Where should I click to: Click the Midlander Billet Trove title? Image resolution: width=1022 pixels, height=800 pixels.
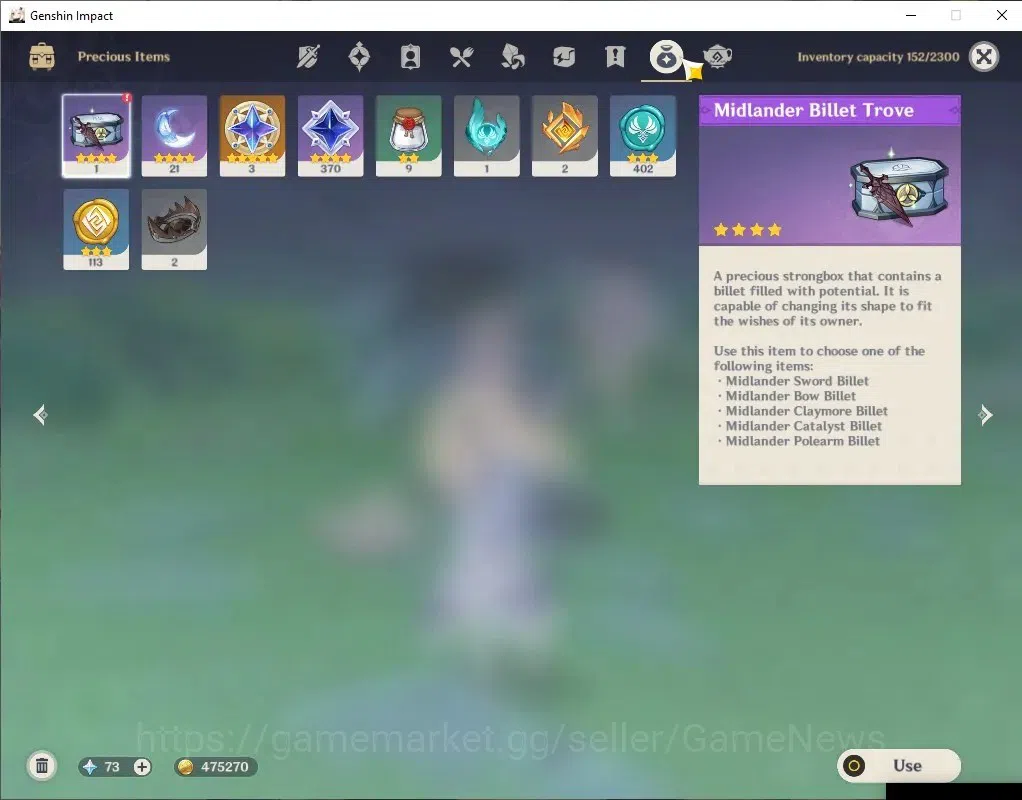813,110
